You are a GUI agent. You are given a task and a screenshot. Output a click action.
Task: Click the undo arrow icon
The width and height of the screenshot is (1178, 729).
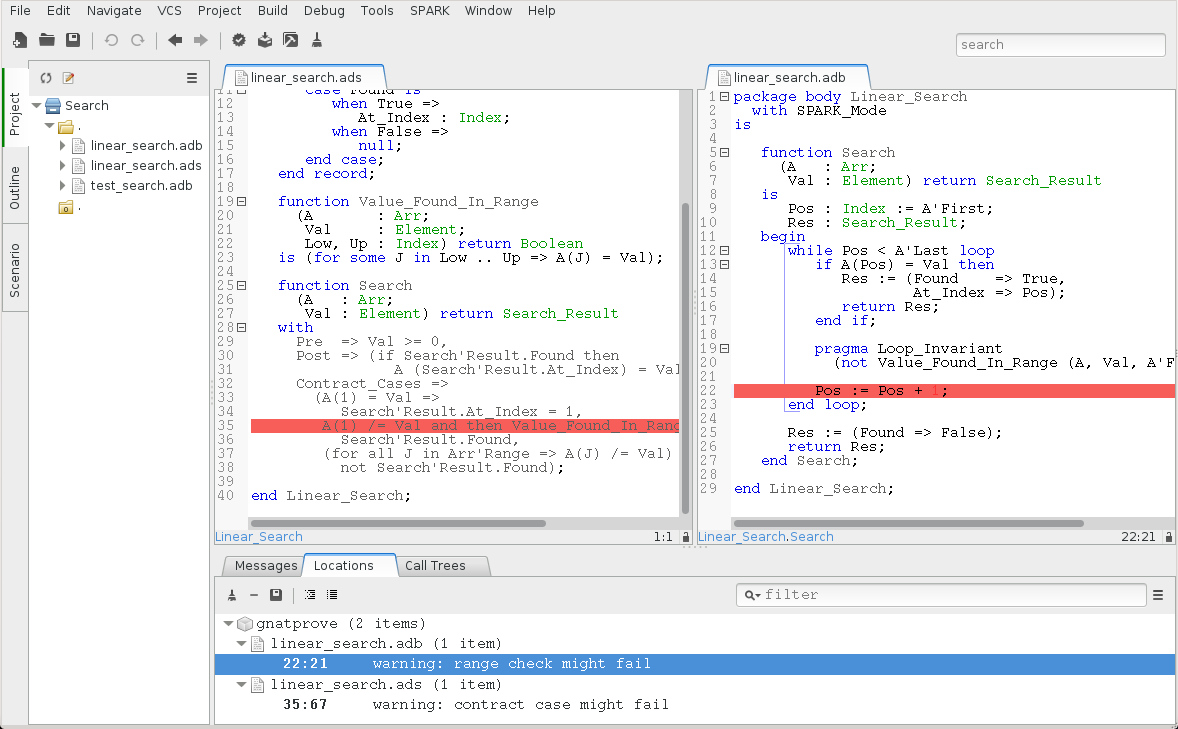pyautogui.click(x=111, y=40)
